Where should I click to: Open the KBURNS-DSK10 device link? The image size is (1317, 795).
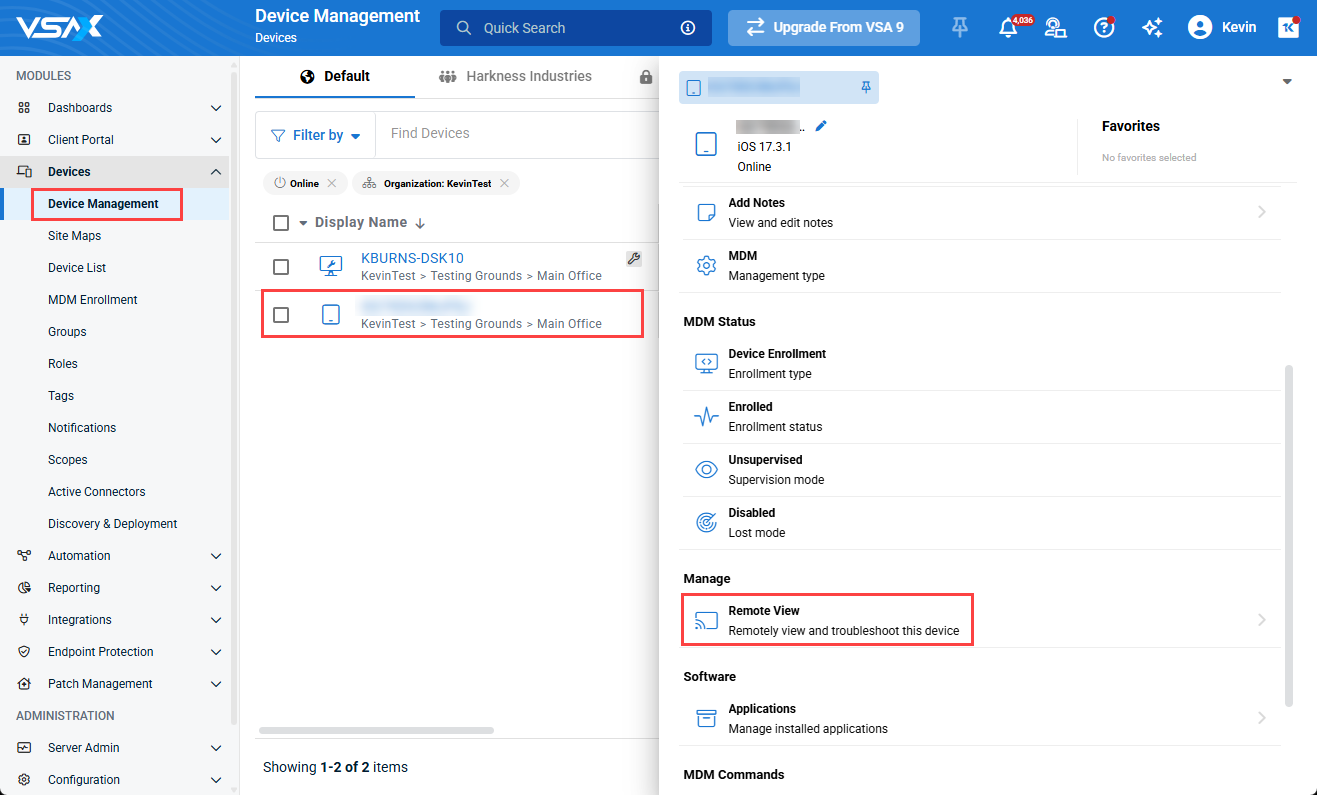[x=412, y=258]
